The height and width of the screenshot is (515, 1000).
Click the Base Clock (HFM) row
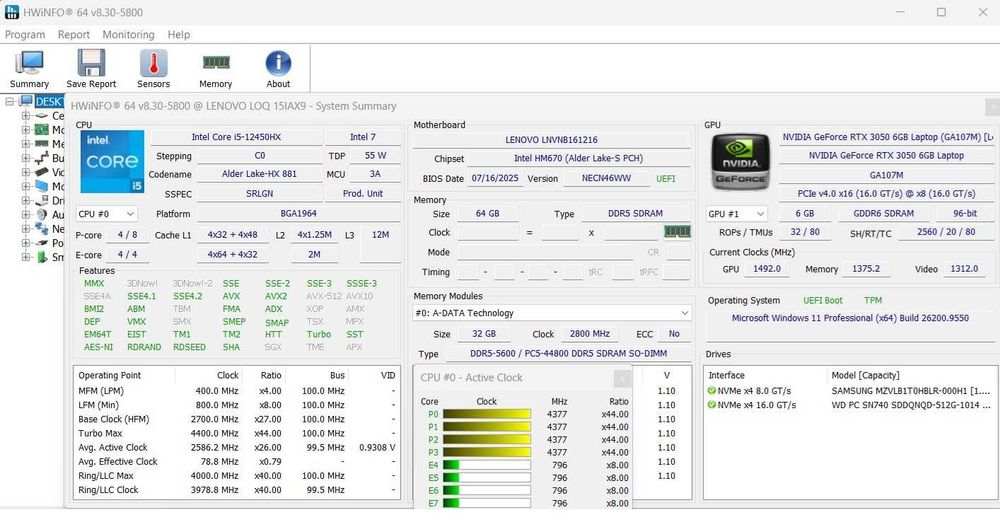[237, 419]
